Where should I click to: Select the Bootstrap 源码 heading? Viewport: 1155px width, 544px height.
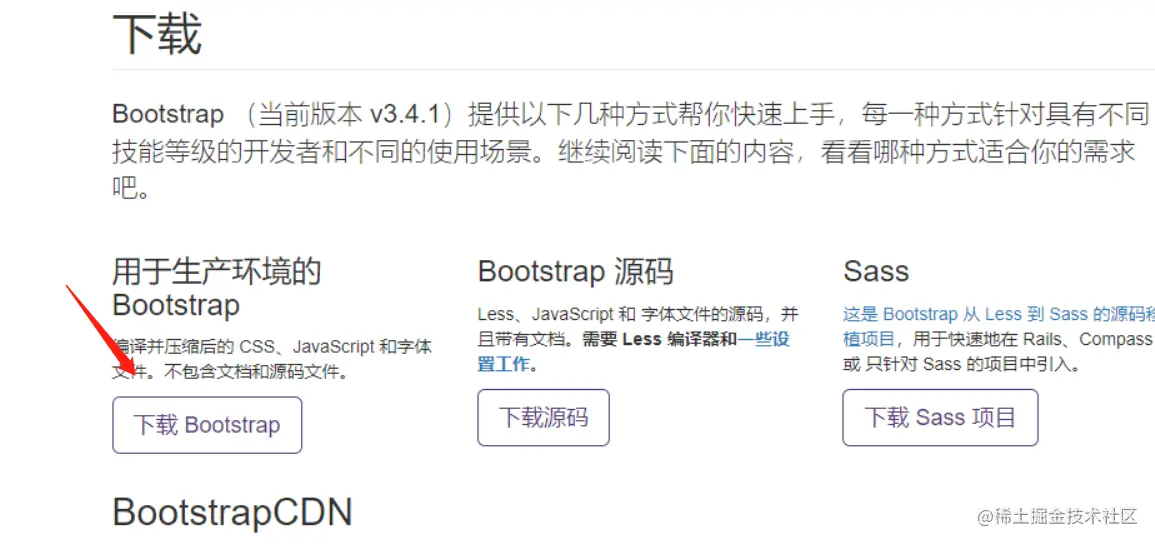(575, 272)
